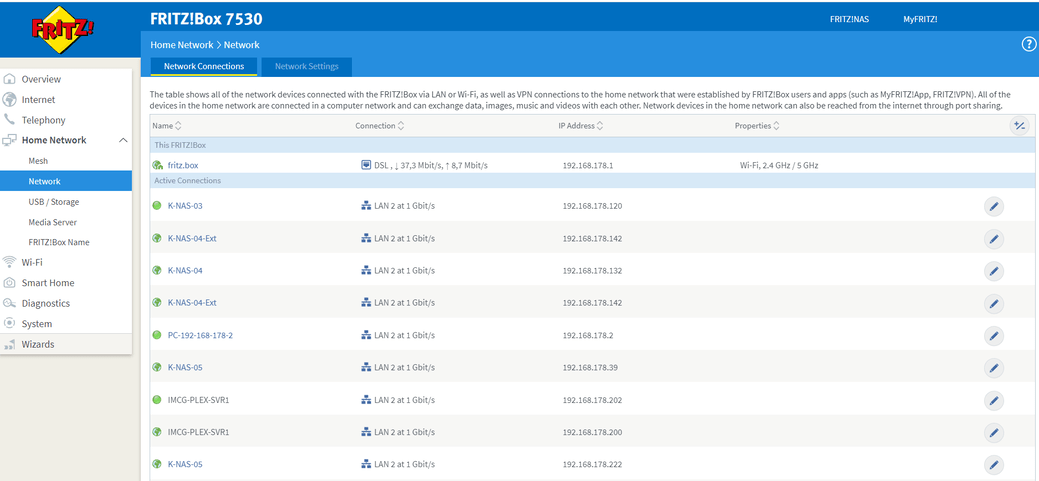
Task: Sort table by Name column arrows
Action: [178, 126]
